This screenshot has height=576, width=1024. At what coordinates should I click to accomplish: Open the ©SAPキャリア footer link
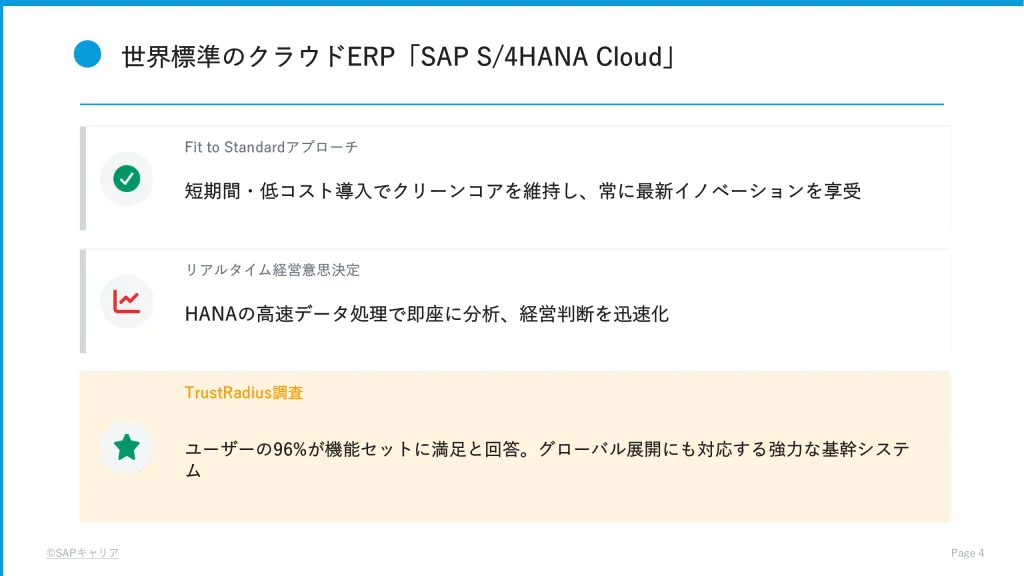tap(82, 553)
